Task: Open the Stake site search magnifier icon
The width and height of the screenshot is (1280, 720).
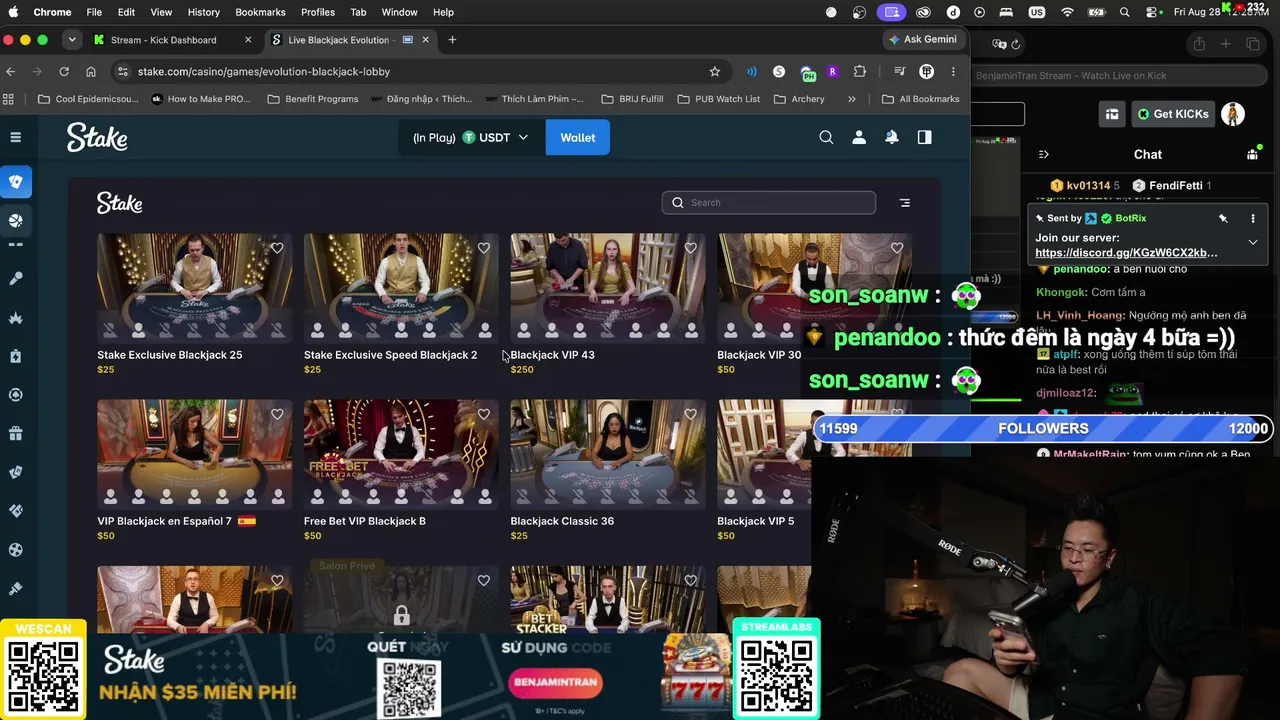Action: pyautogui.click(x=826, y=138)
